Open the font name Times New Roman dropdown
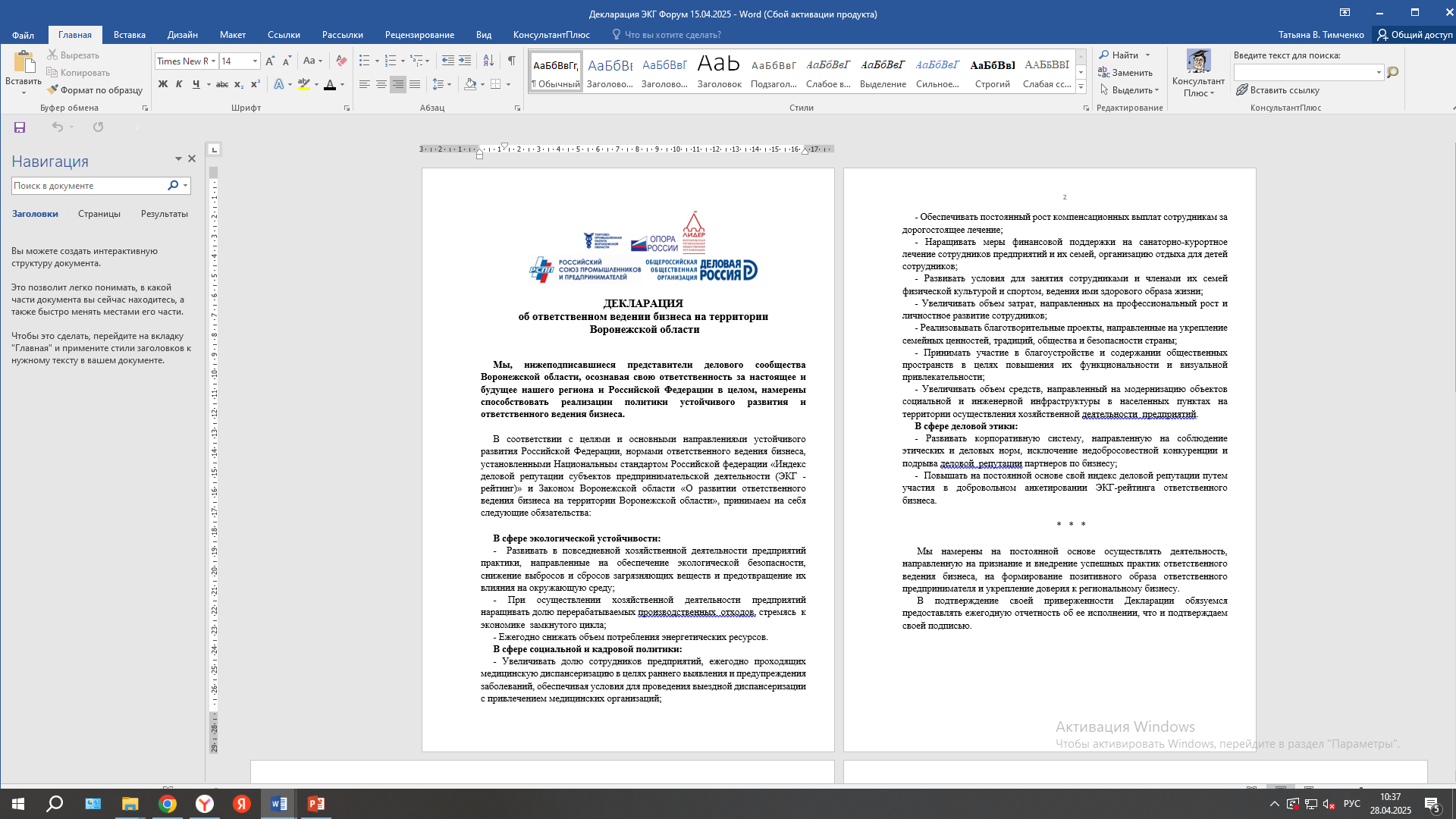The width and height of the screenshot is (1456, 819). click(x=213, y=61)
